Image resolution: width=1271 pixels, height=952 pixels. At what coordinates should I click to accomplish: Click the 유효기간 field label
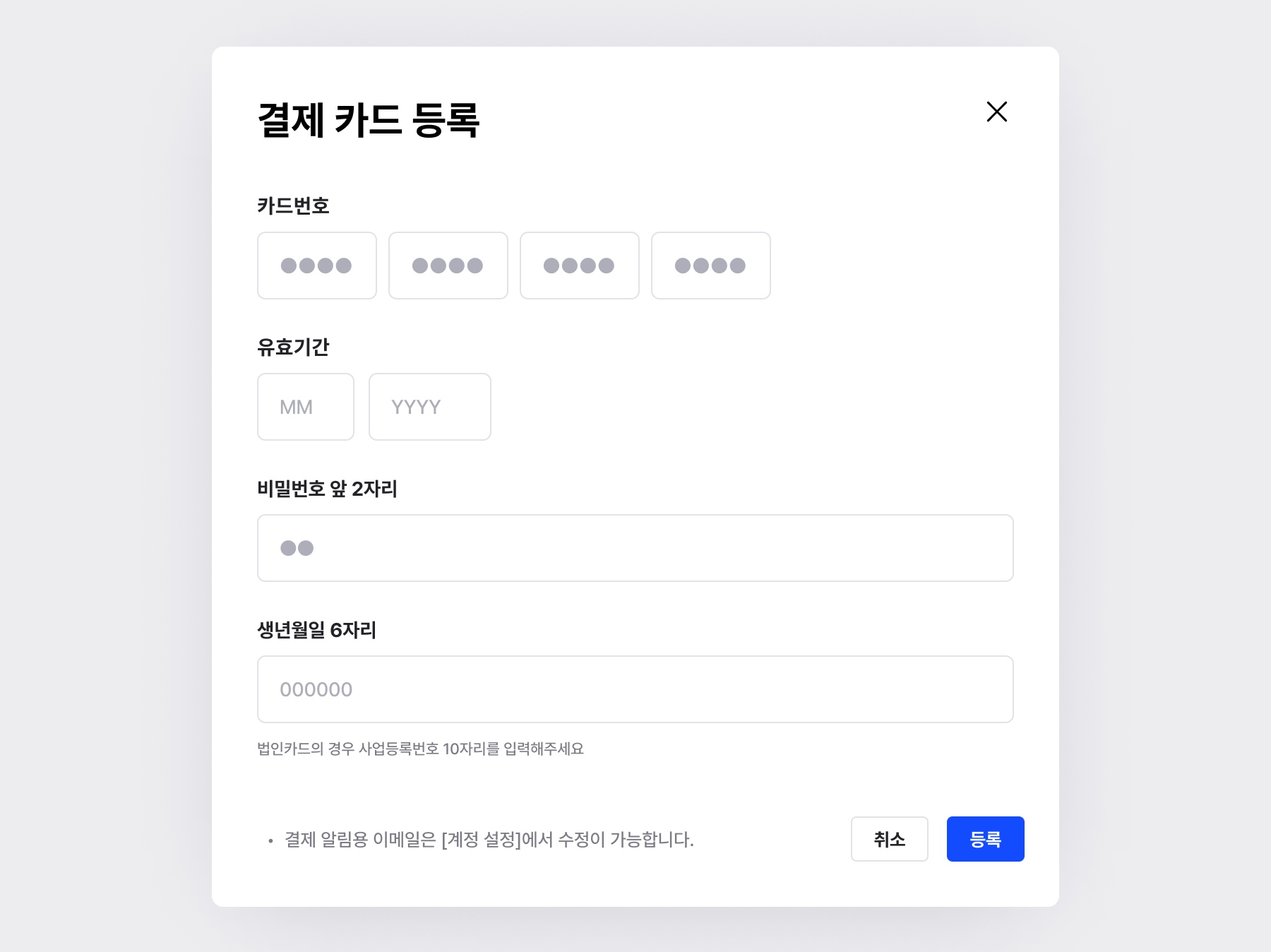293,347
